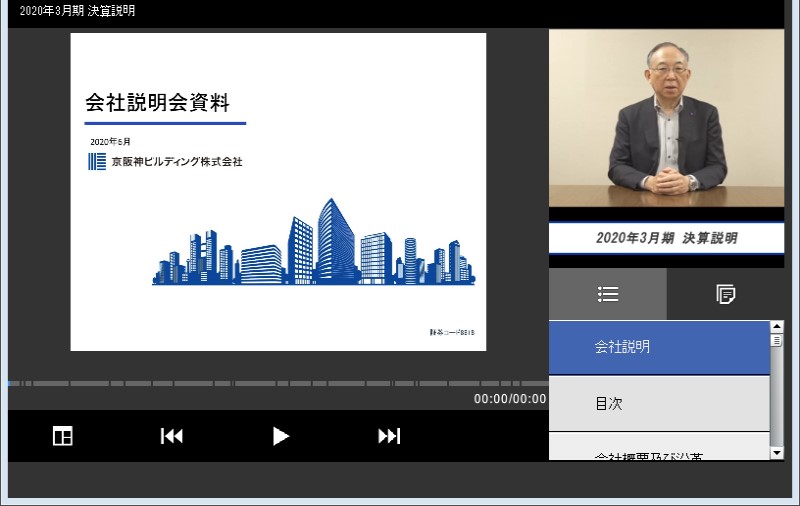Select the 目次 chapter

pos(659,403)
